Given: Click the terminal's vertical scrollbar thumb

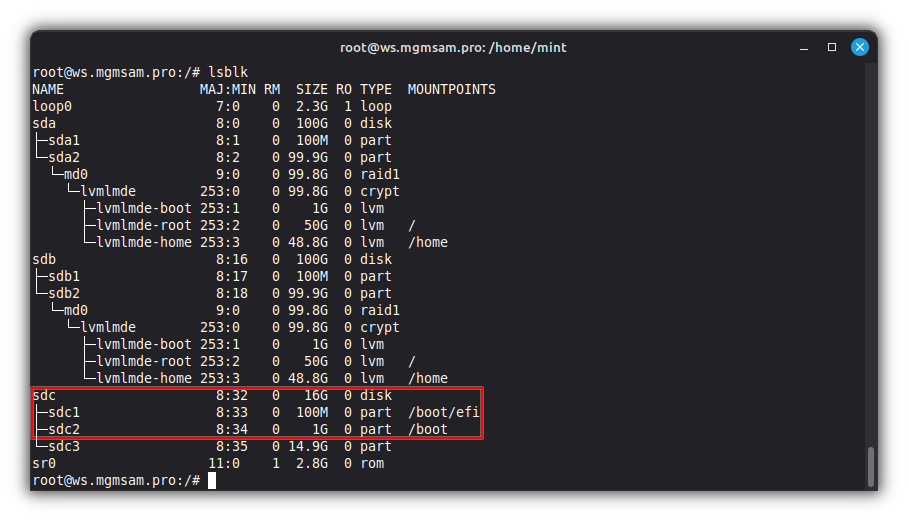Looking at the screenshot, I should (x=870, y=465).
